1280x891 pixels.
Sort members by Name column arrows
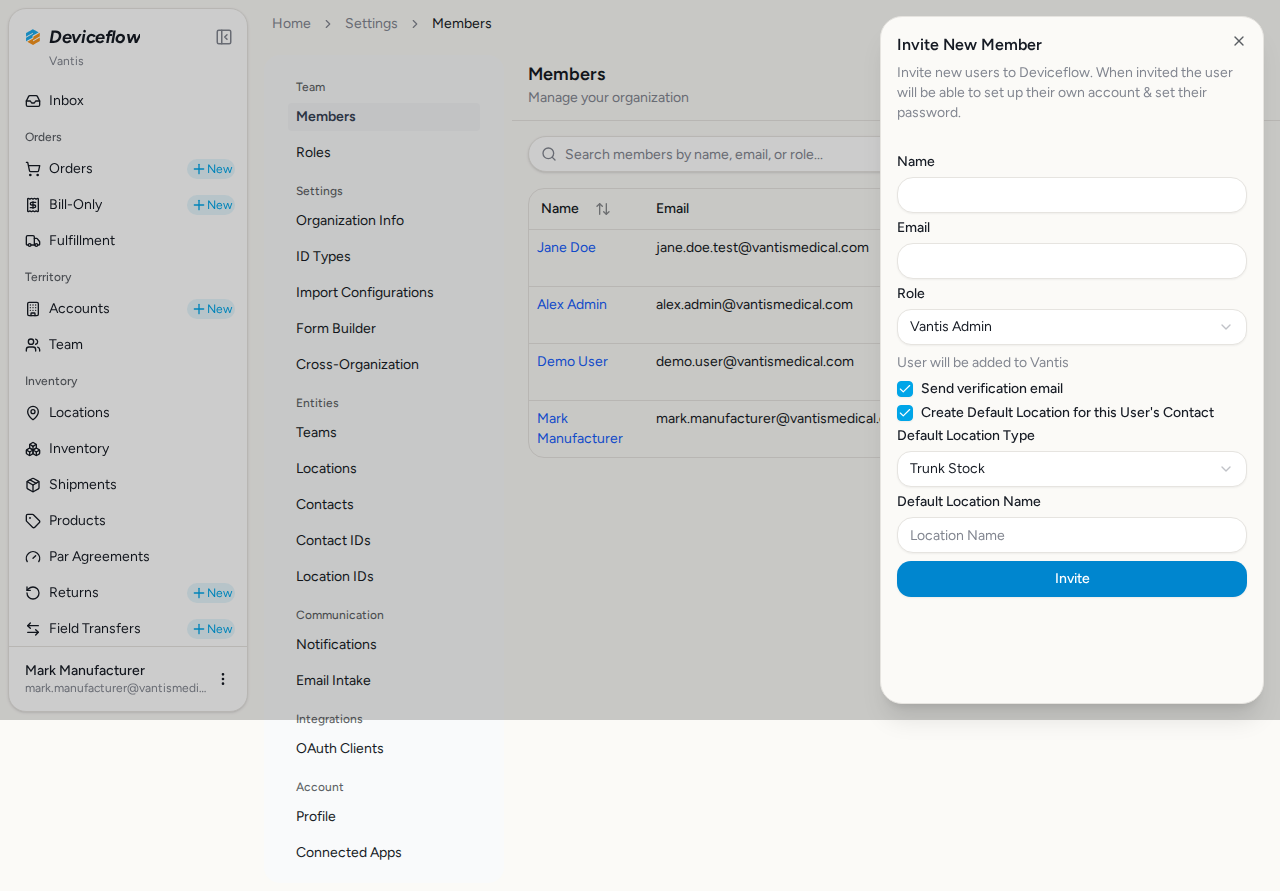click(603, 209)
